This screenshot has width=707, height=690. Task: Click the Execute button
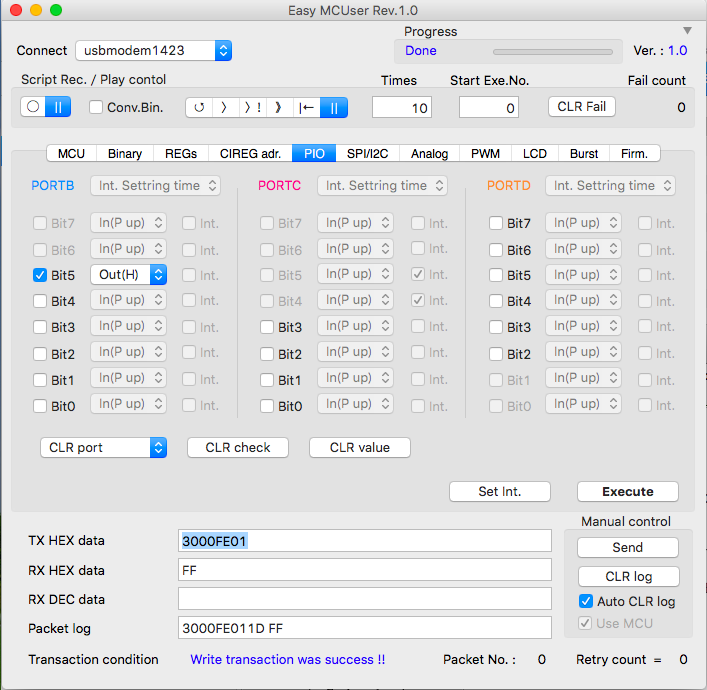click(x=627, y=492)
